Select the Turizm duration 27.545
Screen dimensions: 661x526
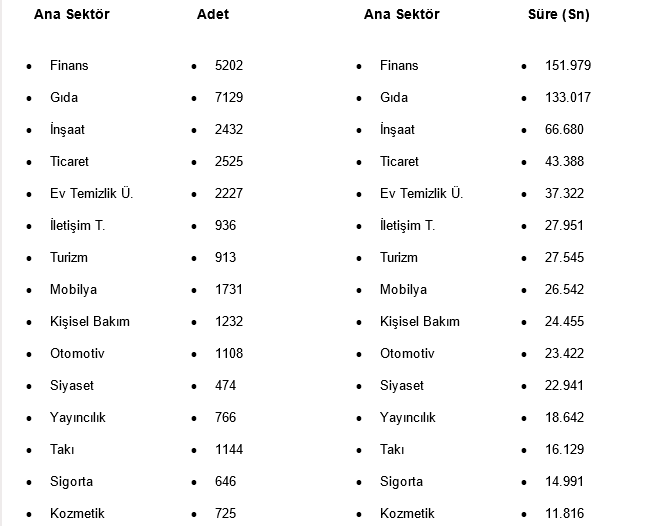tap(564, 258)
